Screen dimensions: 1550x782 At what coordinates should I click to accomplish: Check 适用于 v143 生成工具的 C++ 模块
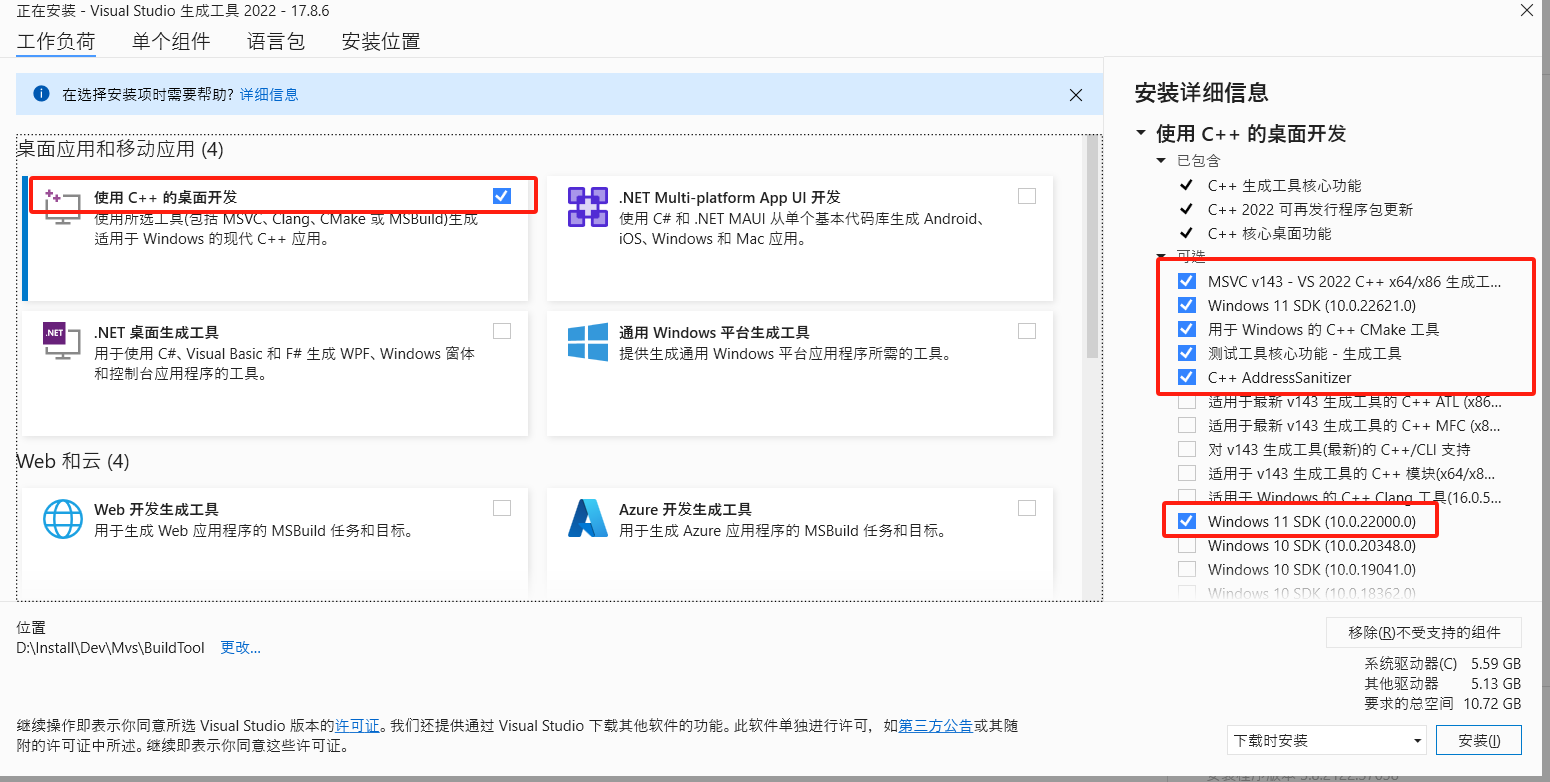(1187, 473)
